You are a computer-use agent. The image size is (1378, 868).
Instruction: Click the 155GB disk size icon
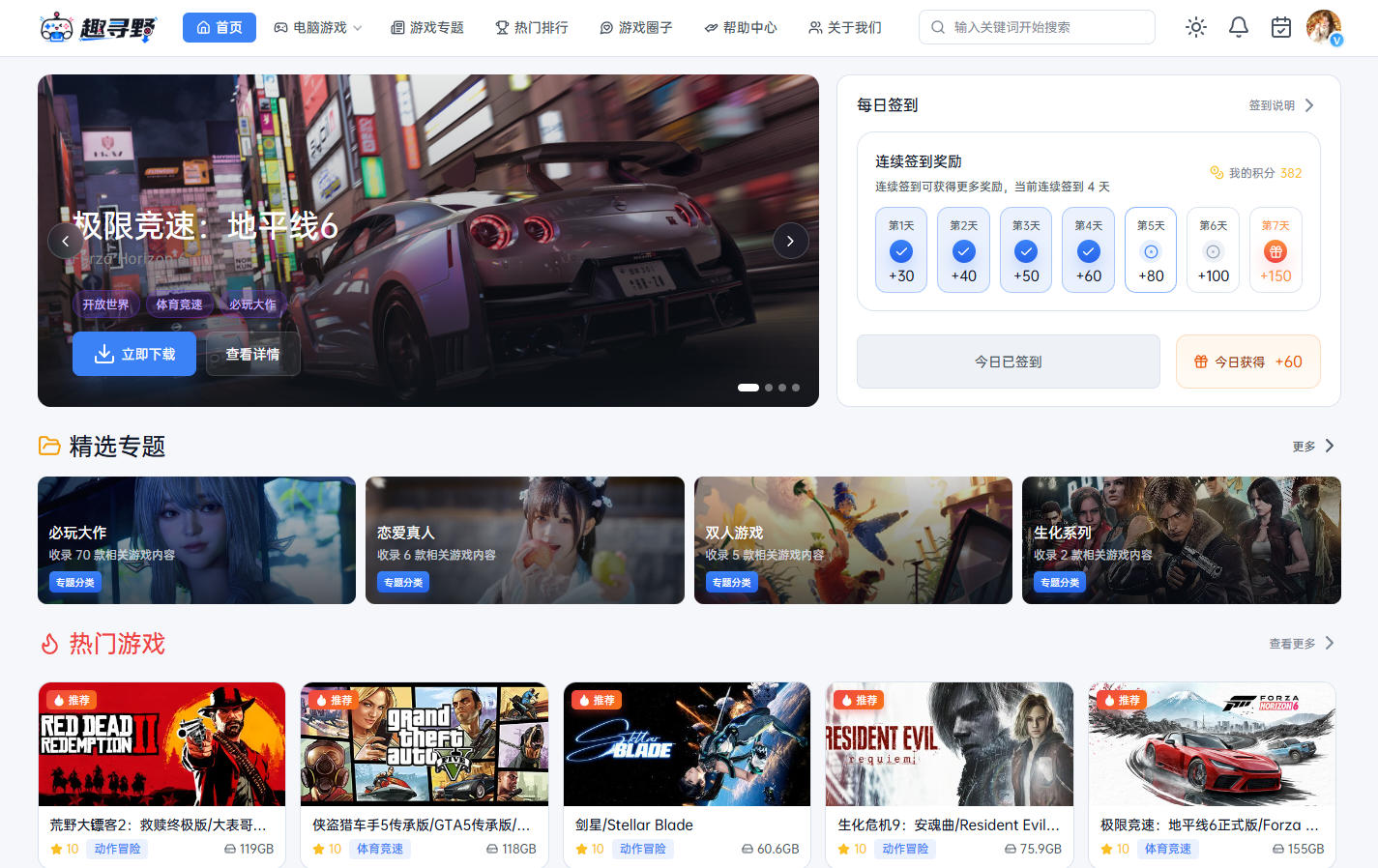[x=1278, y=849]
